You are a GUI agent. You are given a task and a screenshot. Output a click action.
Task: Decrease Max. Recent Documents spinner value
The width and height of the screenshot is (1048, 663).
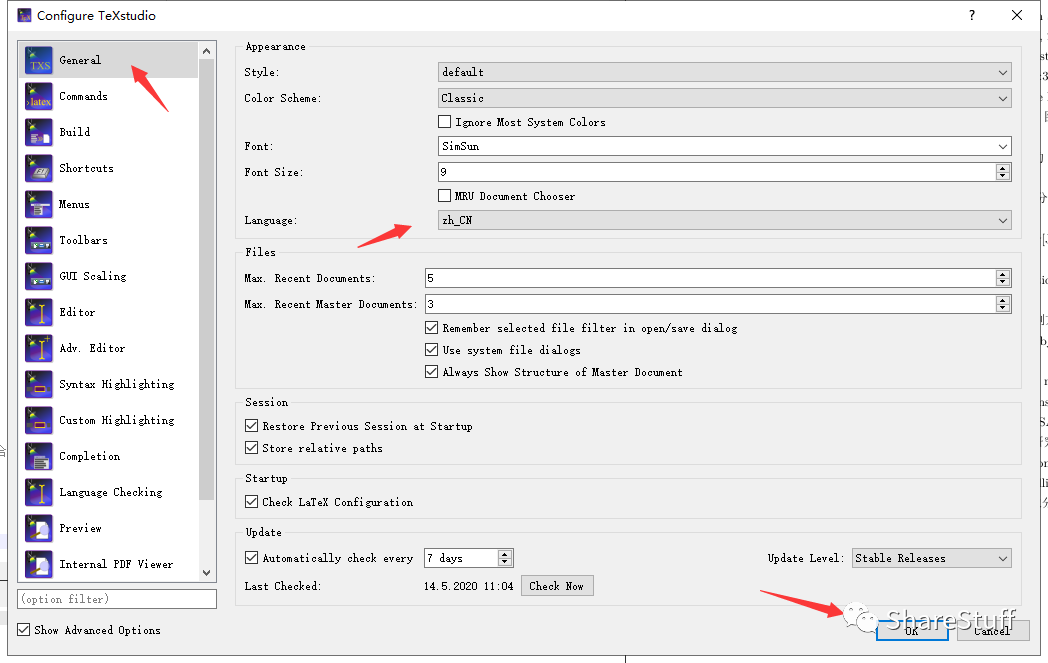click(1003, 282)
